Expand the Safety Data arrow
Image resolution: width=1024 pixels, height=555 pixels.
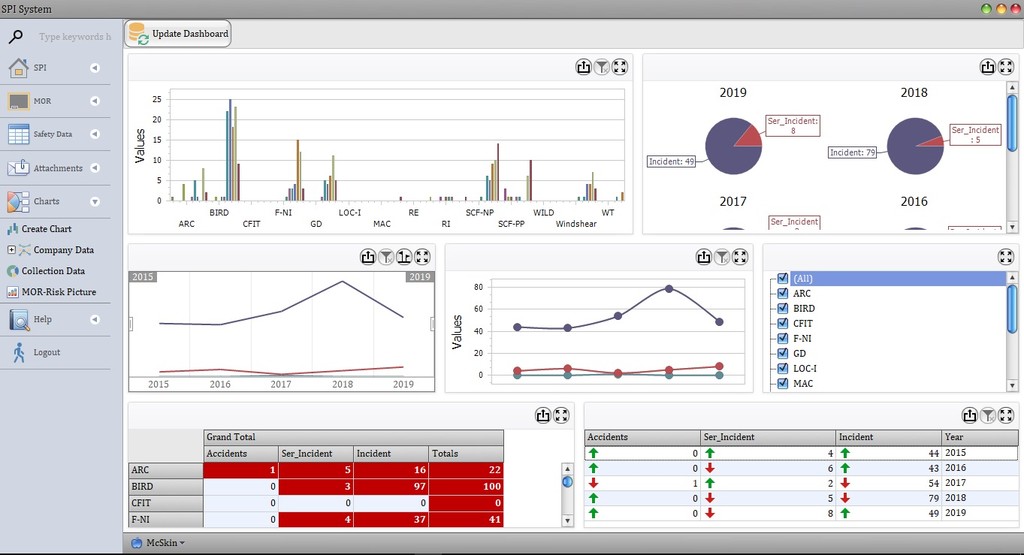95,135
